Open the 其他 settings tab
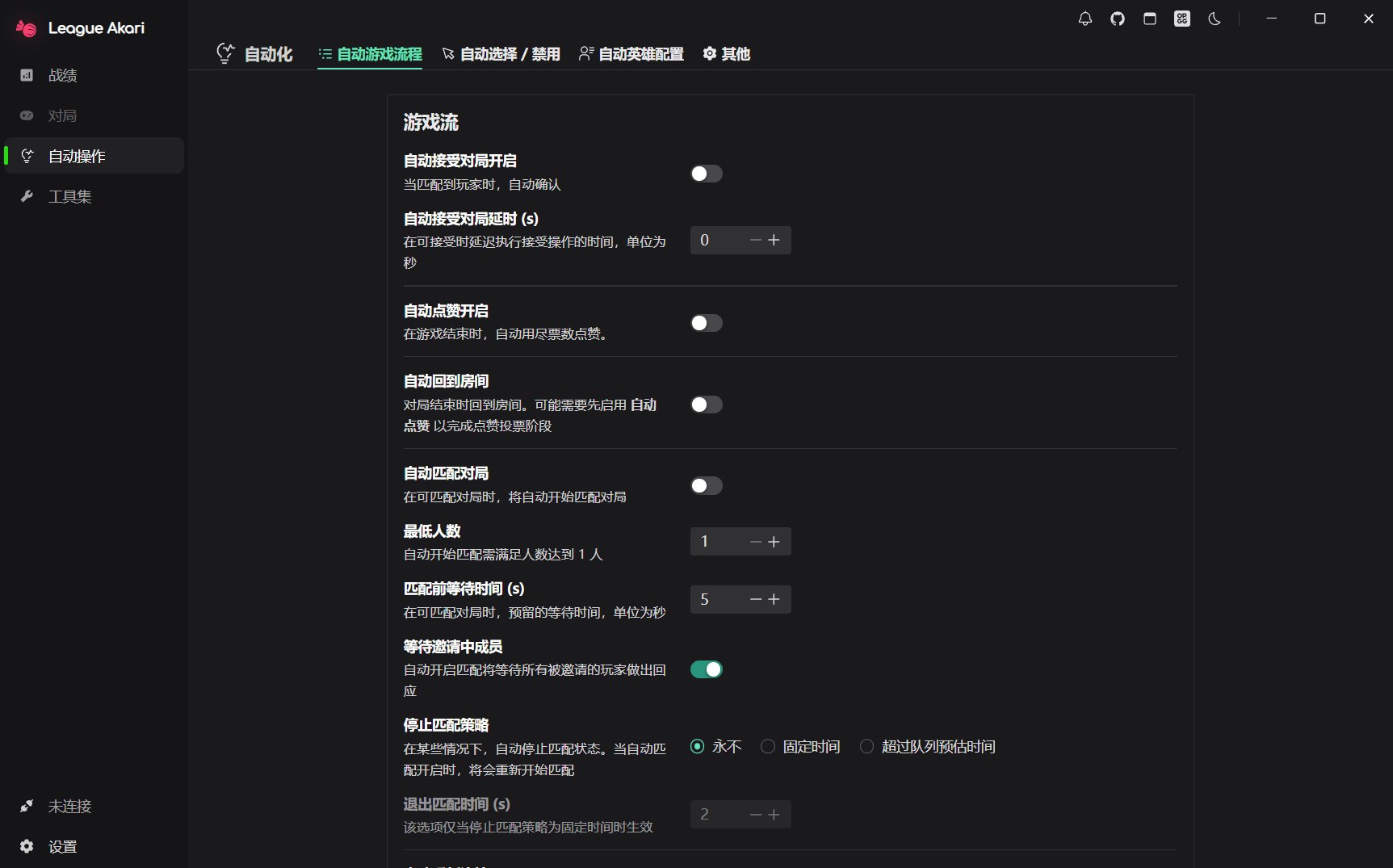 coord(725,54)
